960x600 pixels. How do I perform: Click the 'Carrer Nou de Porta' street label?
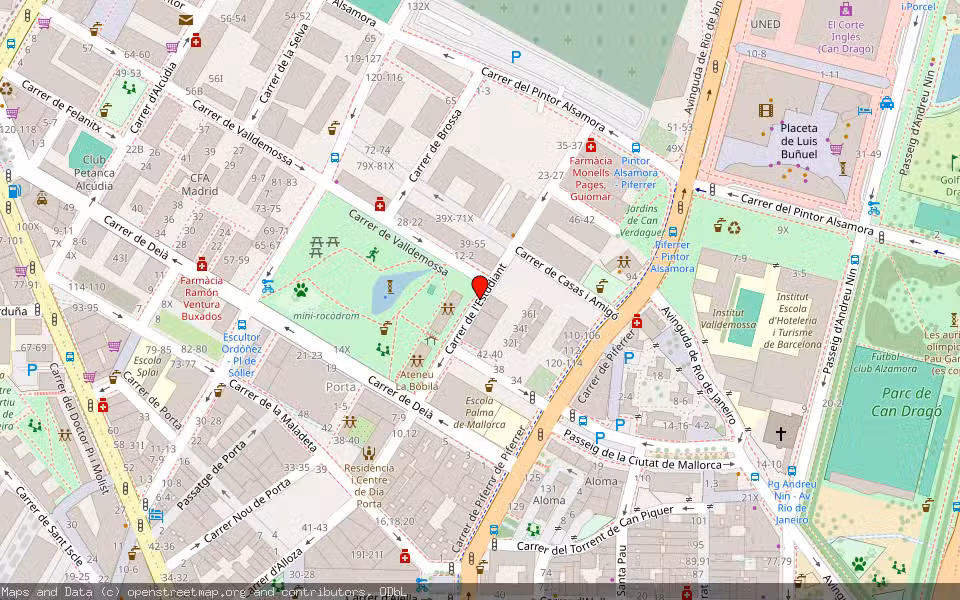click(247, 512)
